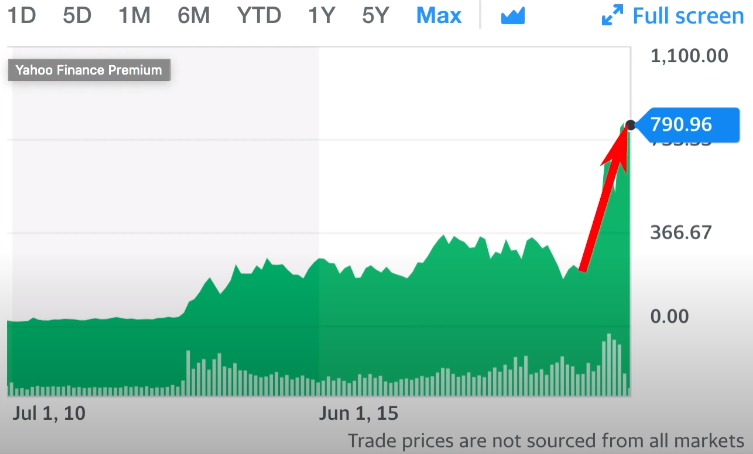Show year-to-date YTD chart
The width and height of the screenshot is (753, 454).
coord(259,15)
